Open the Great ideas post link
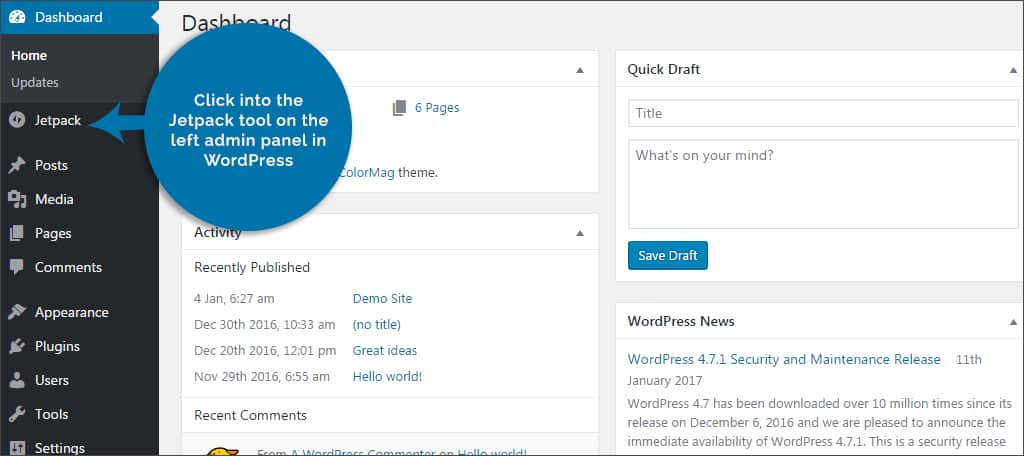Image resolution: width=1024 pixels, height=456 pixels. [385, 351]
